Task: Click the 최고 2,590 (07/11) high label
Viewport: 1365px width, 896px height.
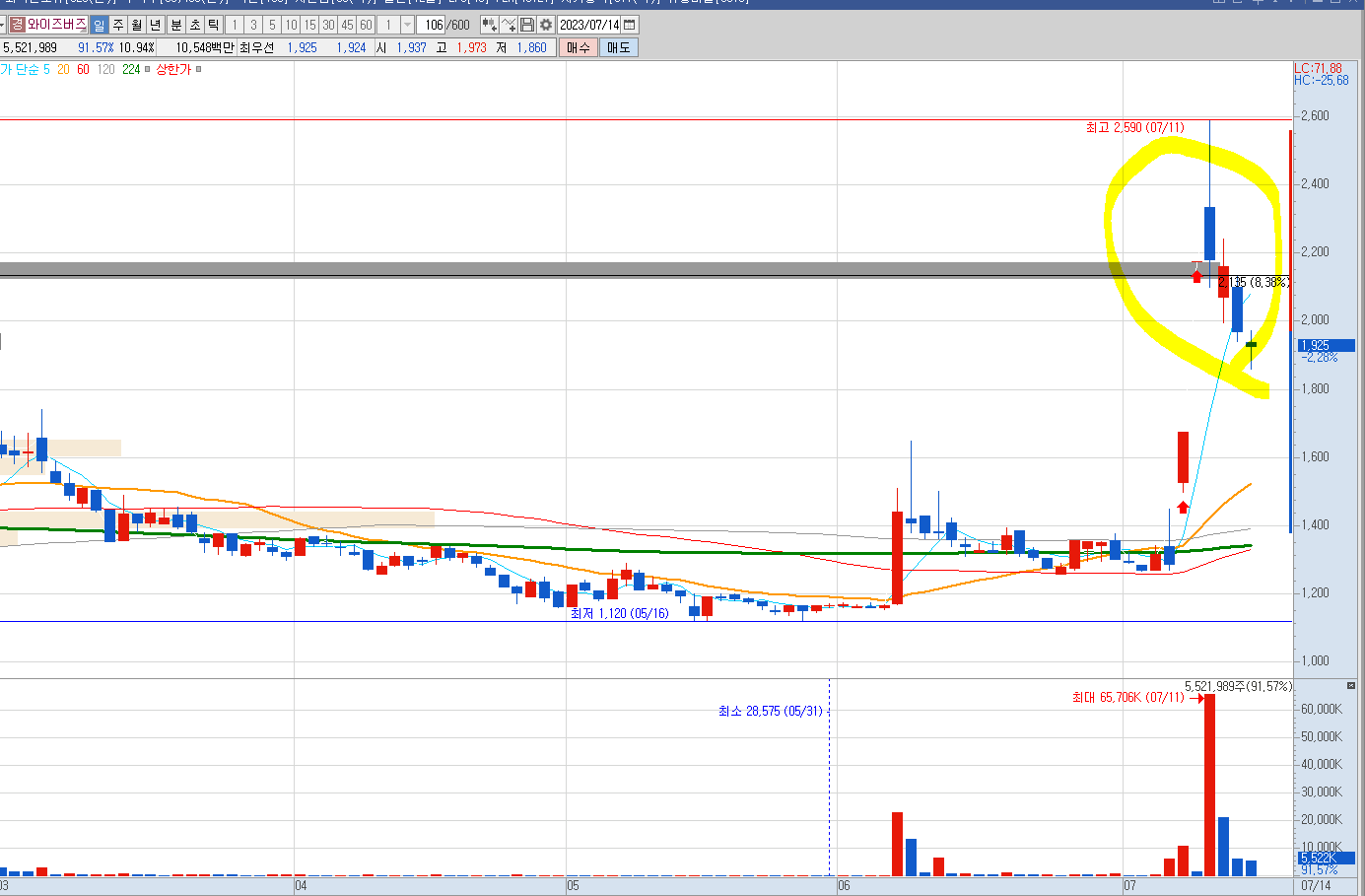Action: [1135, 127]
